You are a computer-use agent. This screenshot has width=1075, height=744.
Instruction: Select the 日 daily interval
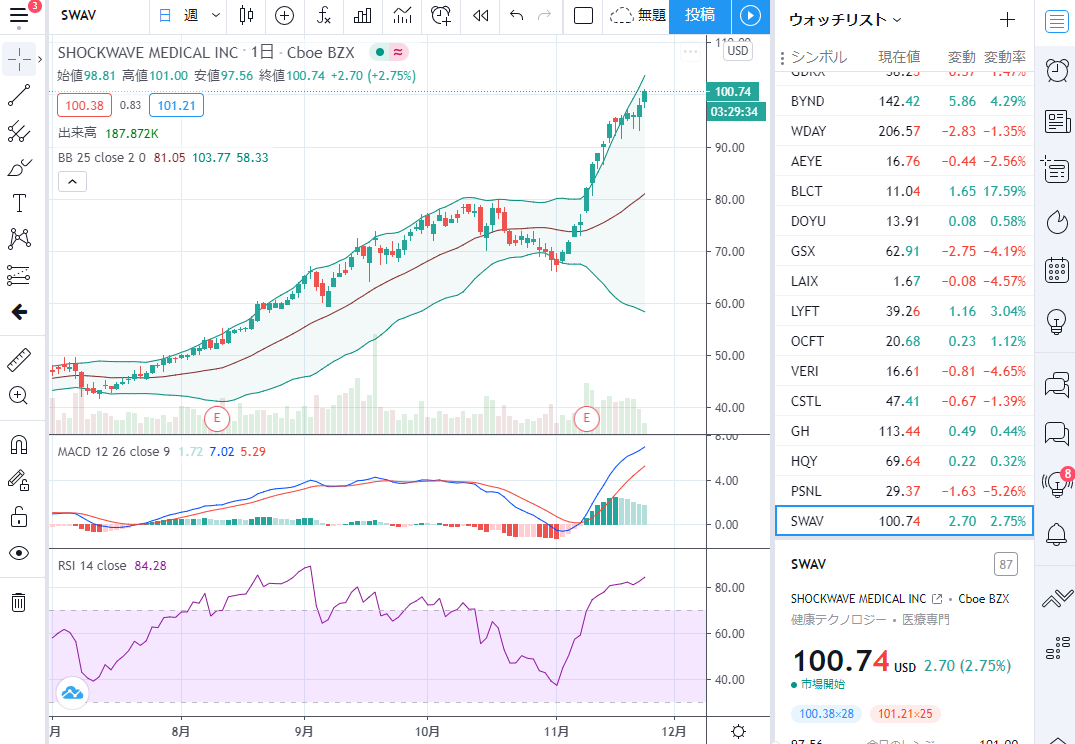[165, 15]
